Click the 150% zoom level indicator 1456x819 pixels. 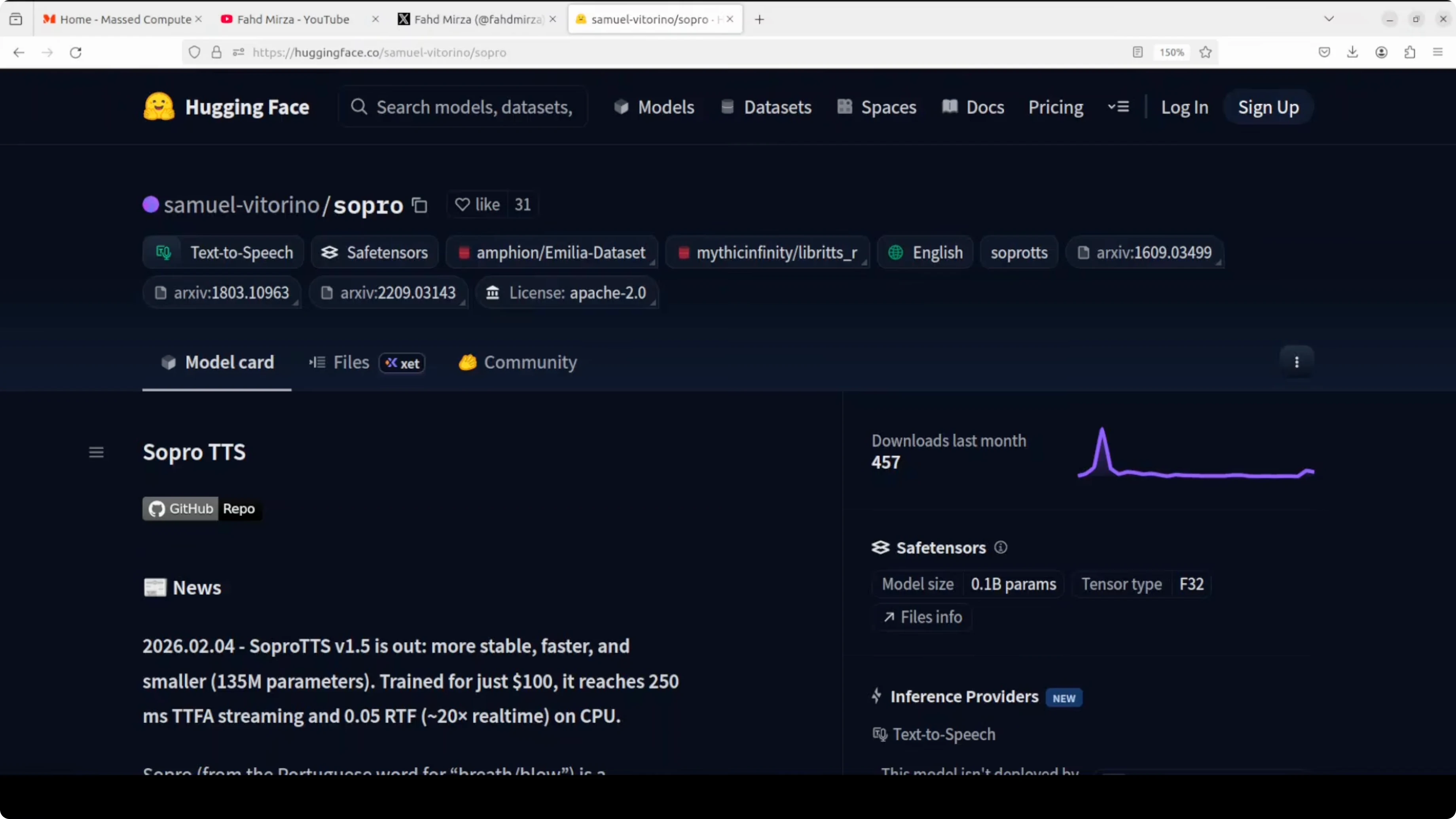tap(1171, 53)
